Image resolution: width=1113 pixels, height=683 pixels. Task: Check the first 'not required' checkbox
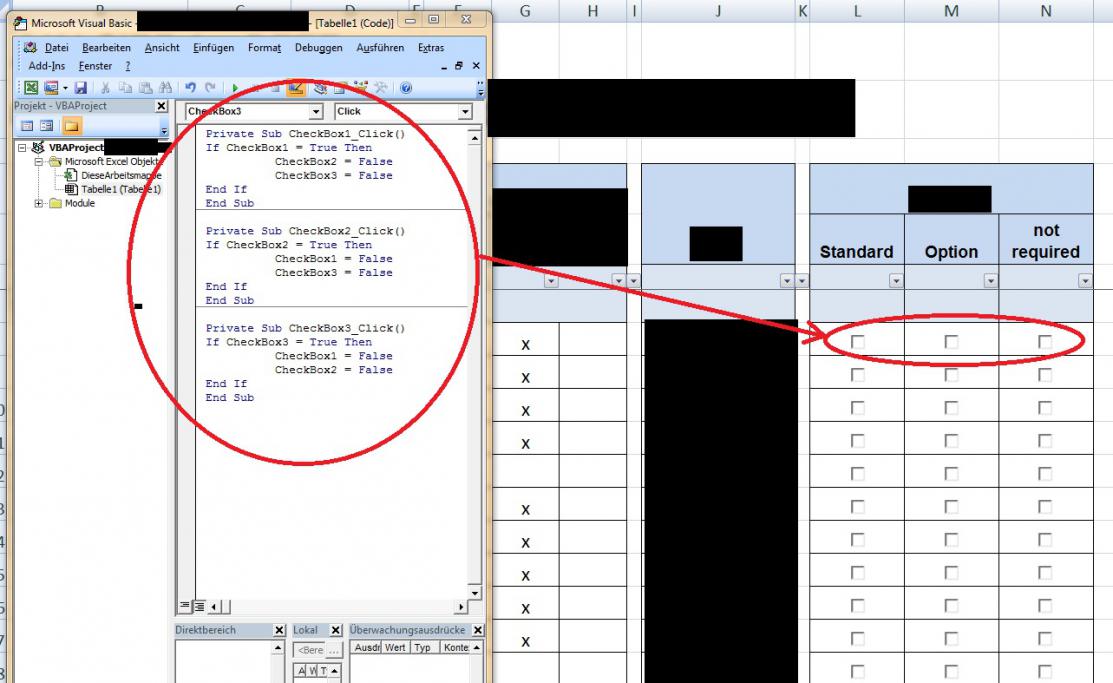click(x=1045, y=343)
